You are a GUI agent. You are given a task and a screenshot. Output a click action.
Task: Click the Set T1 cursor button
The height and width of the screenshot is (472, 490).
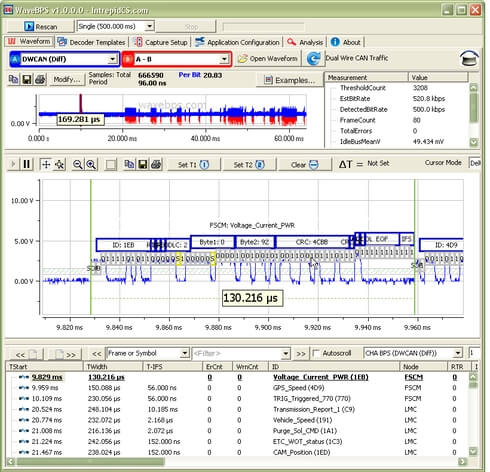tap(194, 165)
